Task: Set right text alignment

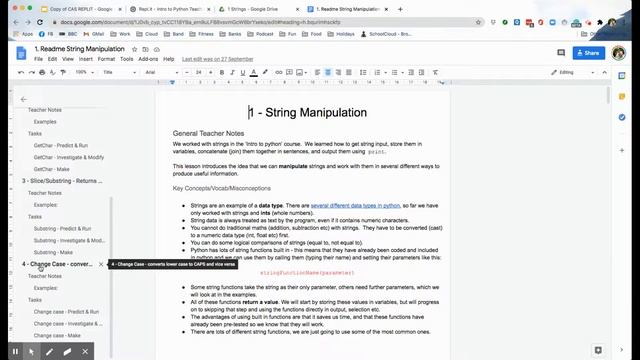Action: (338, 72)
